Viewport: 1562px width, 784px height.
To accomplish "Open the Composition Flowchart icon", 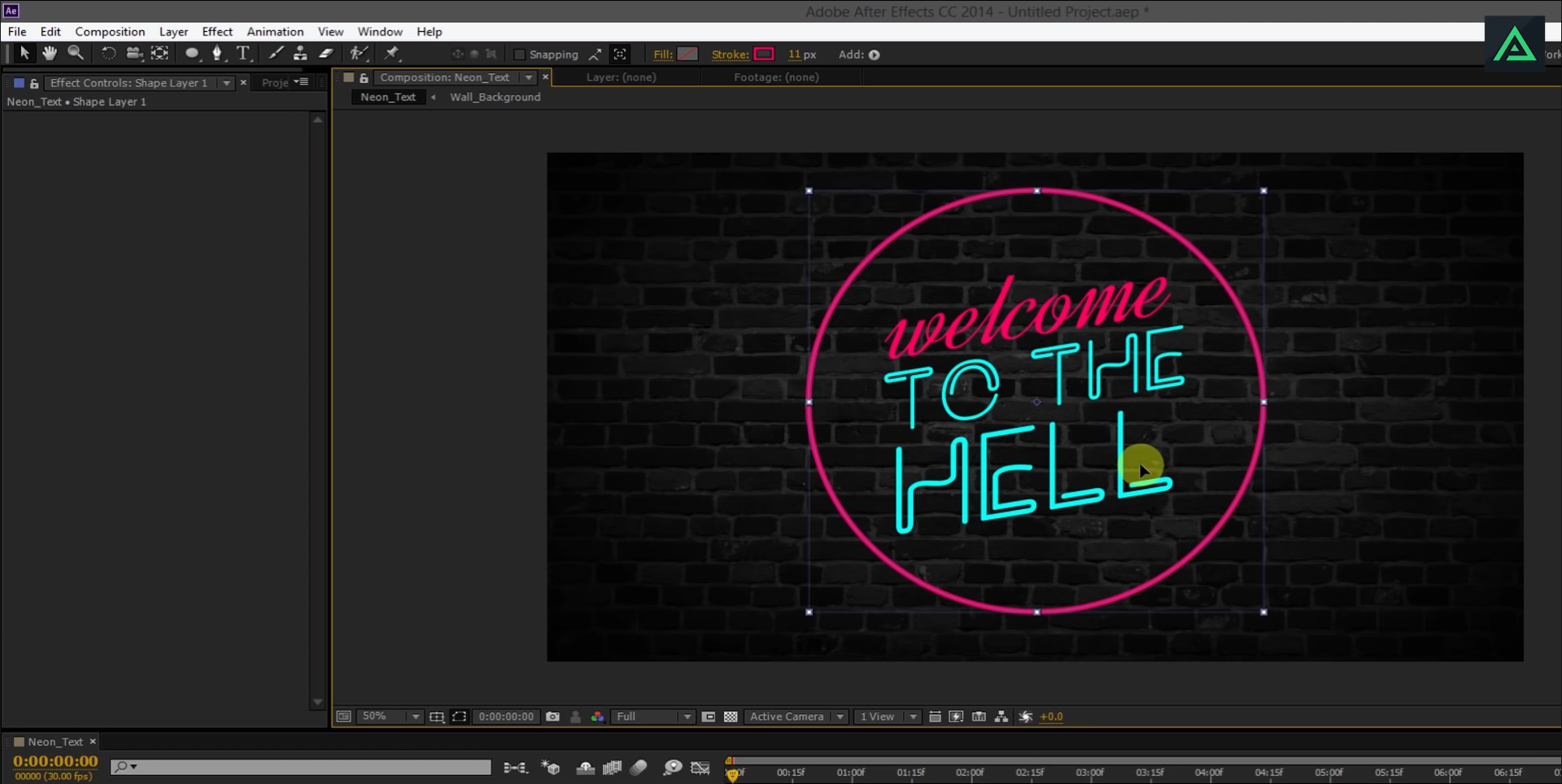I will coord(1001,716).
